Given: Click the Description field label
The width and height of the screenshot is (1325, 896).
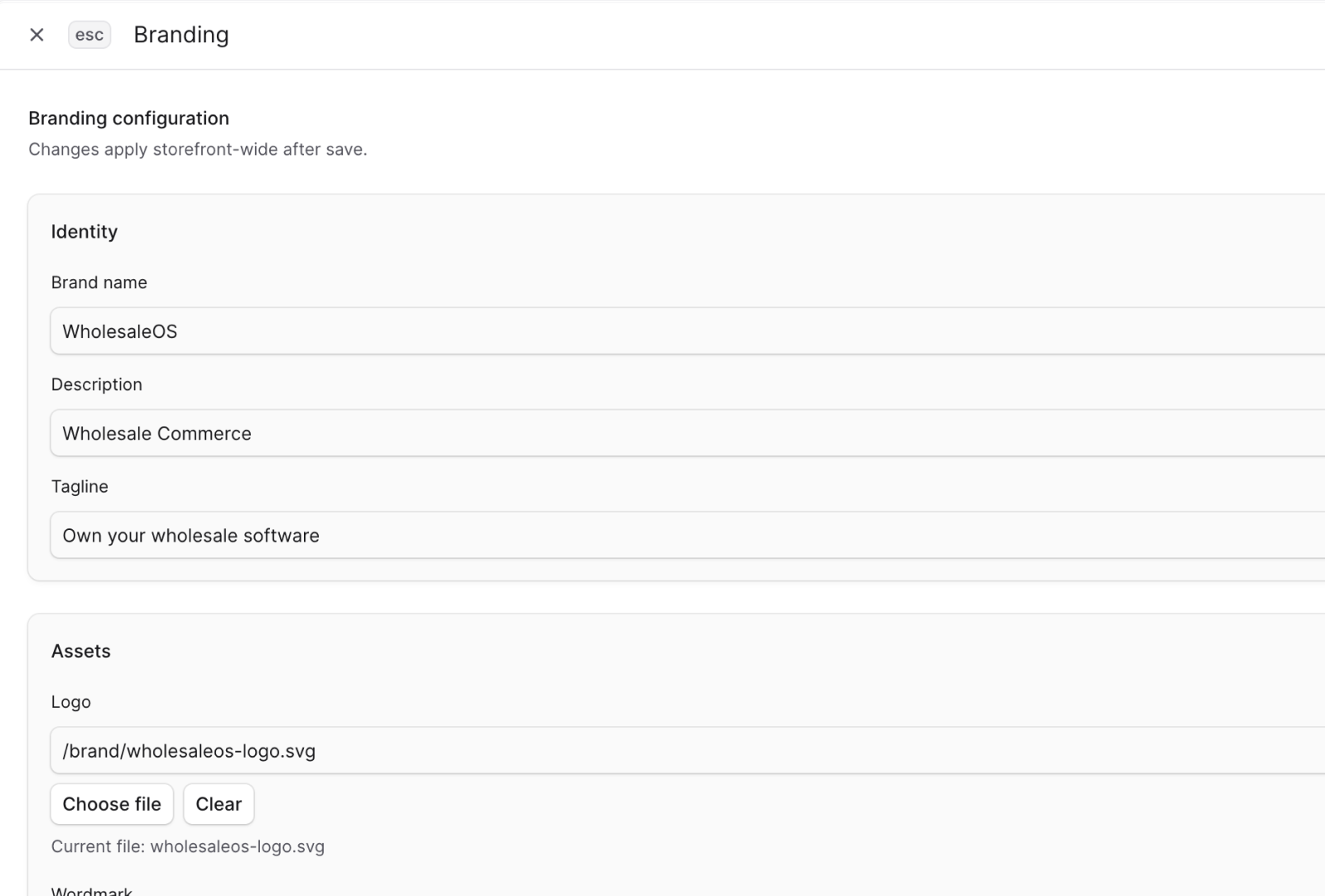Looking at the screenshot, I should click(97, 383).
